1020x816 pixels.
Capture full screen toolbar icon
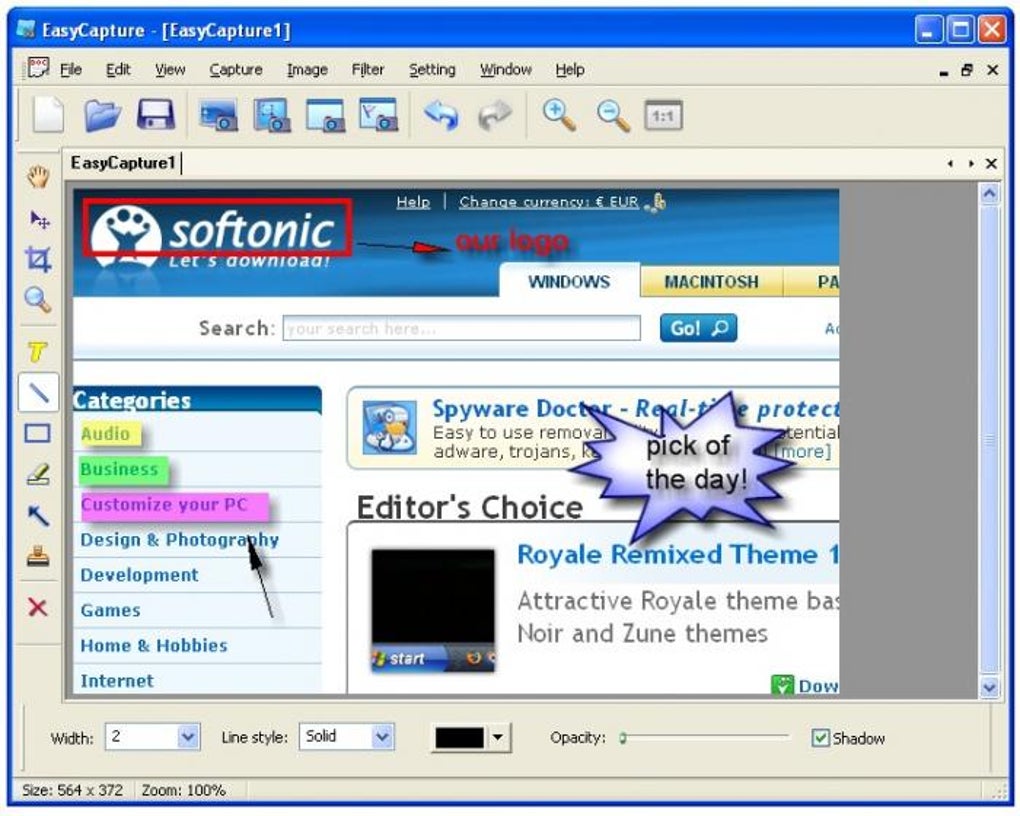pyautogui.click(x=219, y=116)
